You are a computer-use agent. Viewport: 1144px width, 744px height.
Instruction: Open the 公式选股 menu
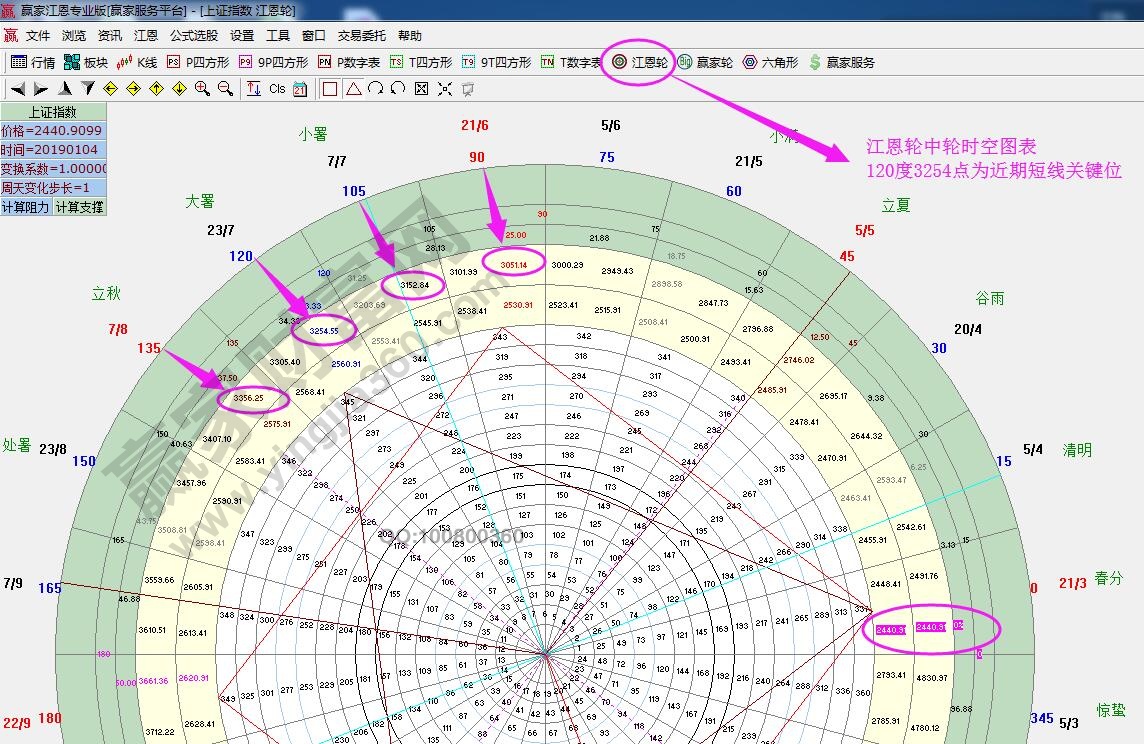(193, 35)
